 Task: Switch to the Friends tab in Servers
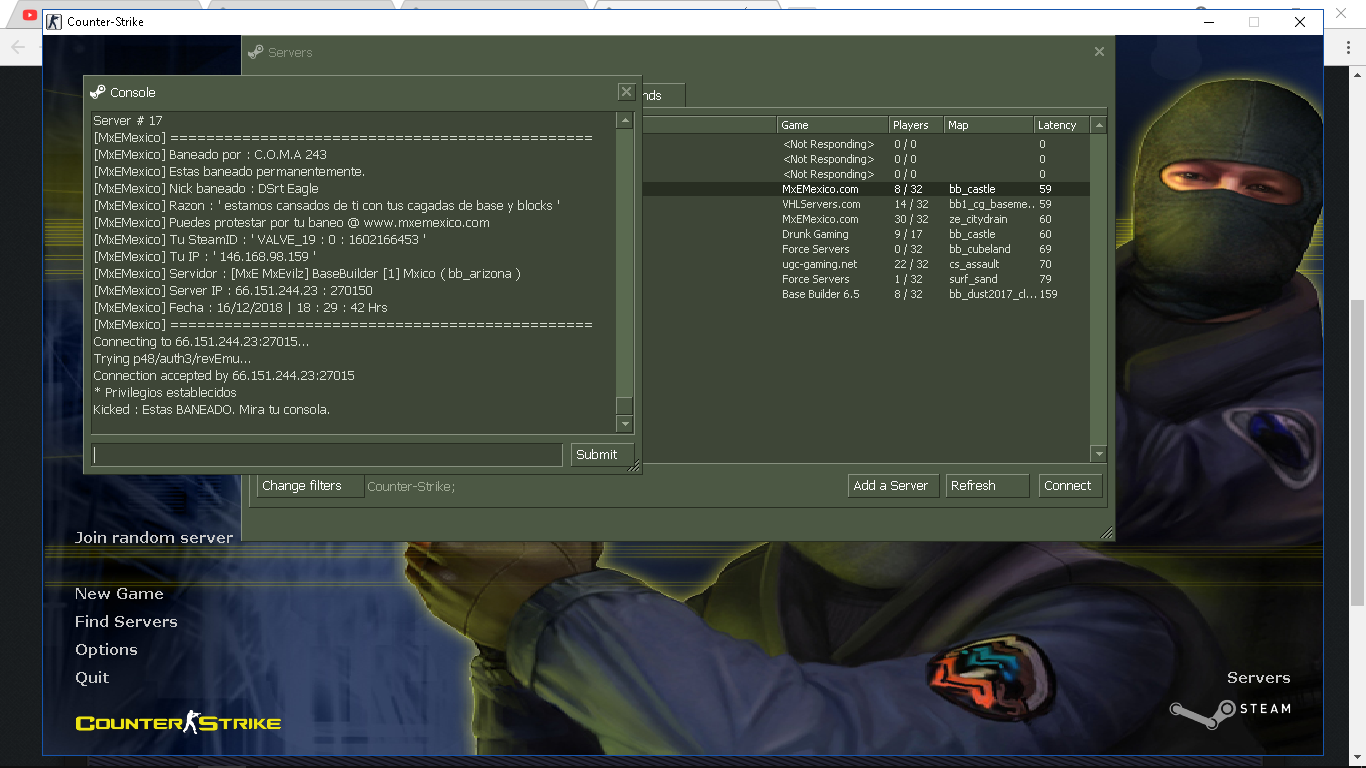point(663,95)
